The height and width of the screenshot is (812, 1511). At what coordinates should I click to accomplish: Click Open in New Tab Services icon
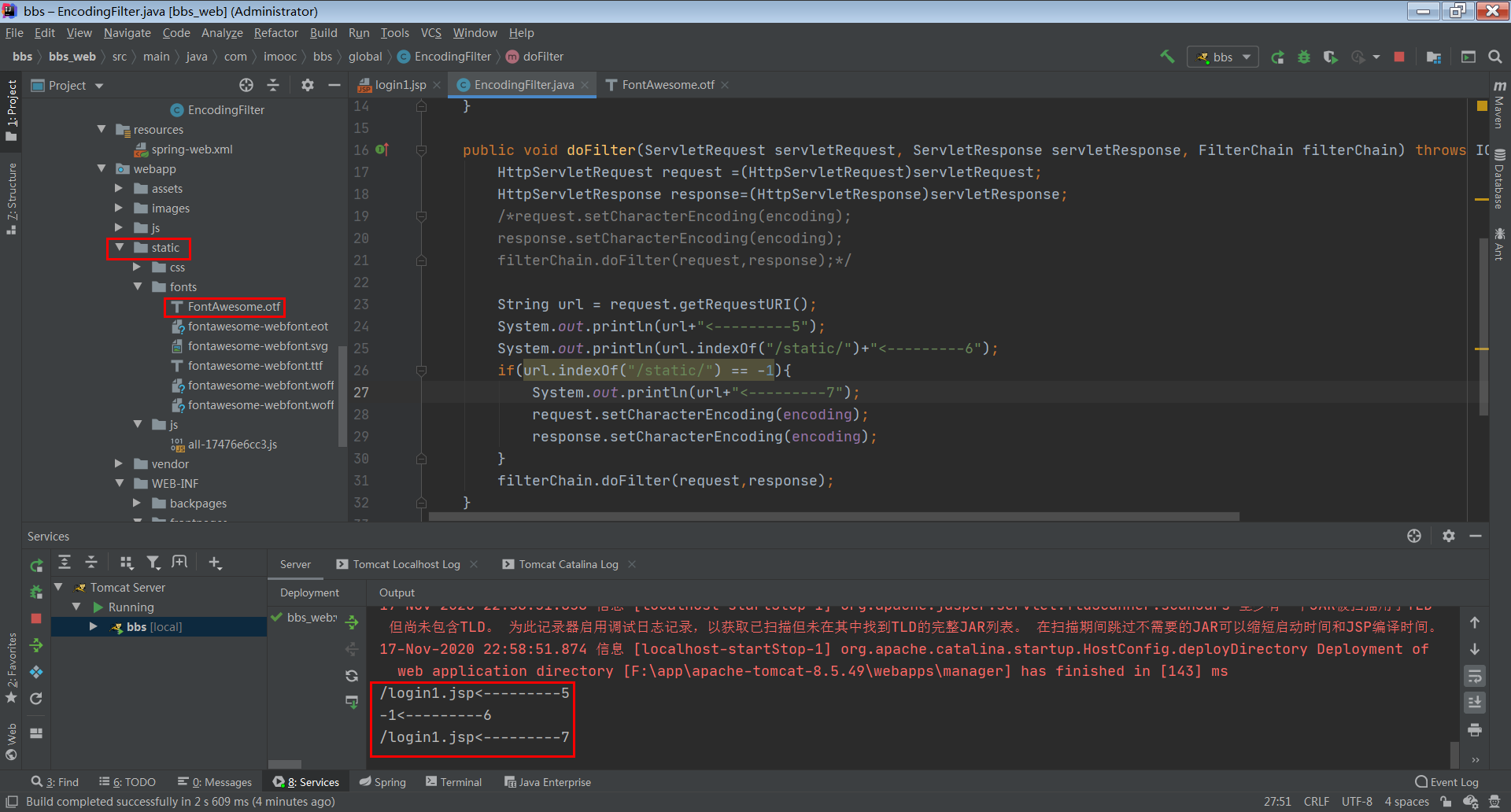pyautogui.click(x=180, y=562)
